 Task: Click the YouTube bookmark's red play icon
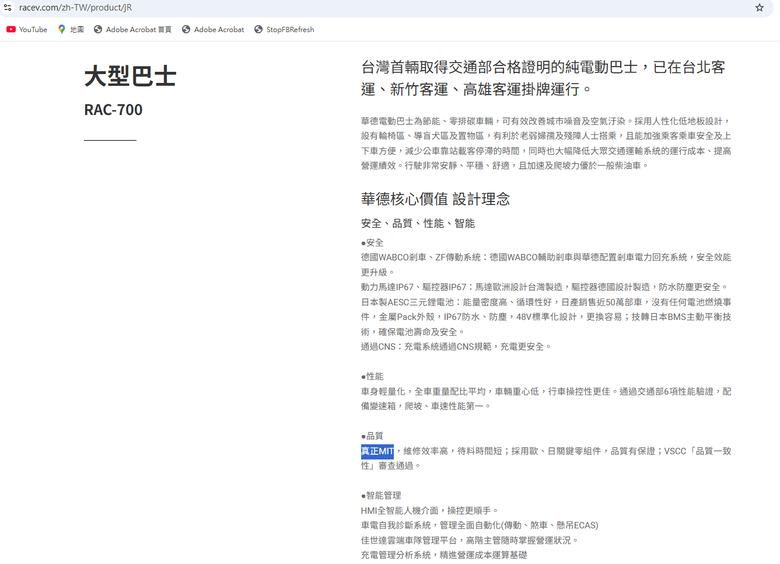pyautogui.click(x=11, y=30)
